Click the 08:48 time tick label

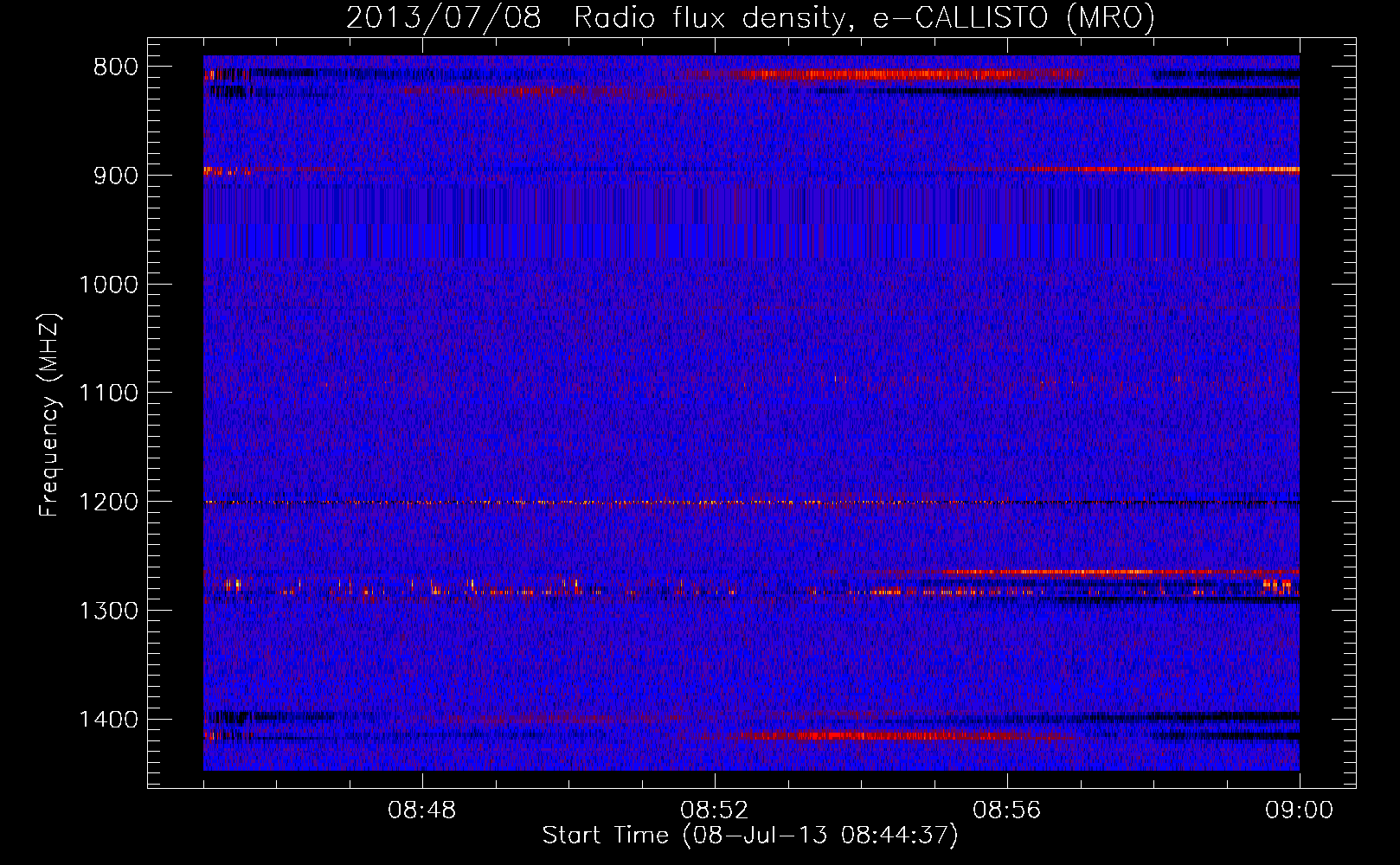[422, 811]
